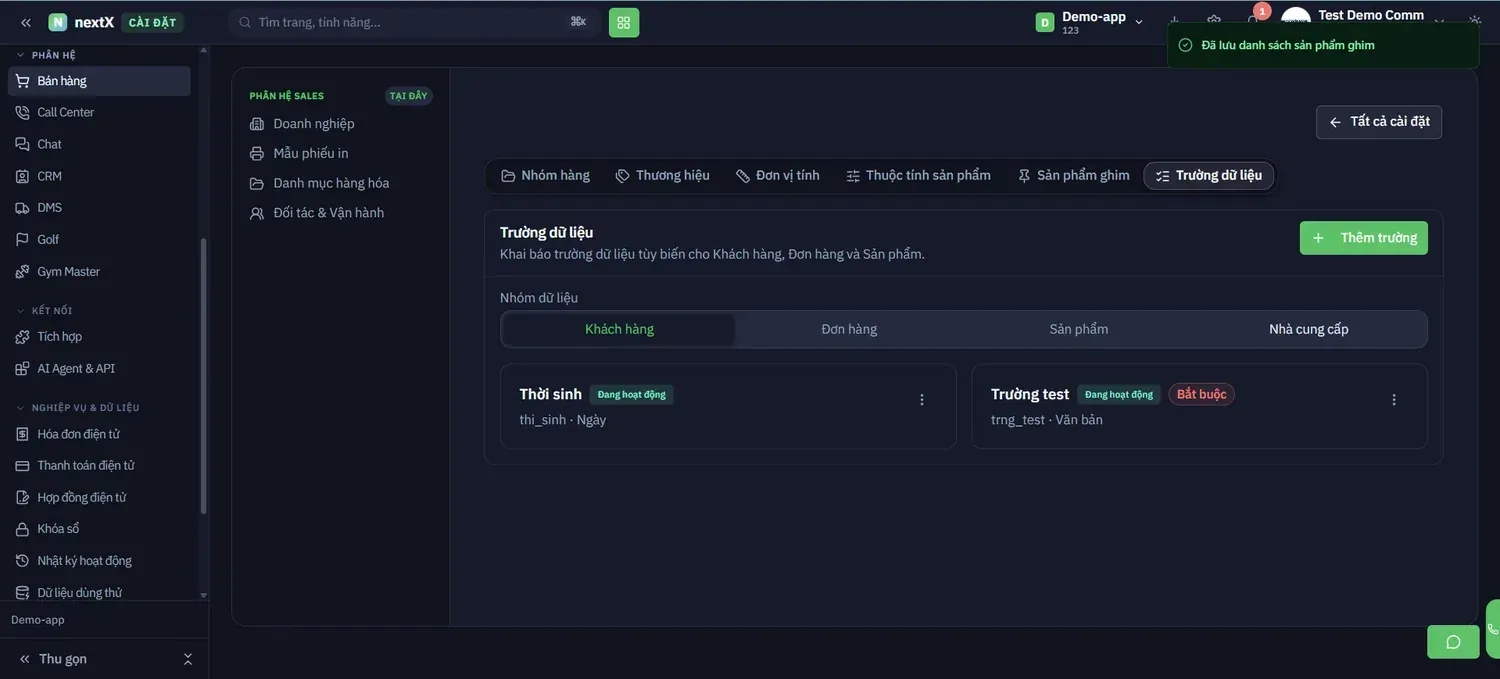The width and height of the screenshot is (1500, 679).
Task: Toggle the light theme sun icon
Action: click(x=1475, y=21)
